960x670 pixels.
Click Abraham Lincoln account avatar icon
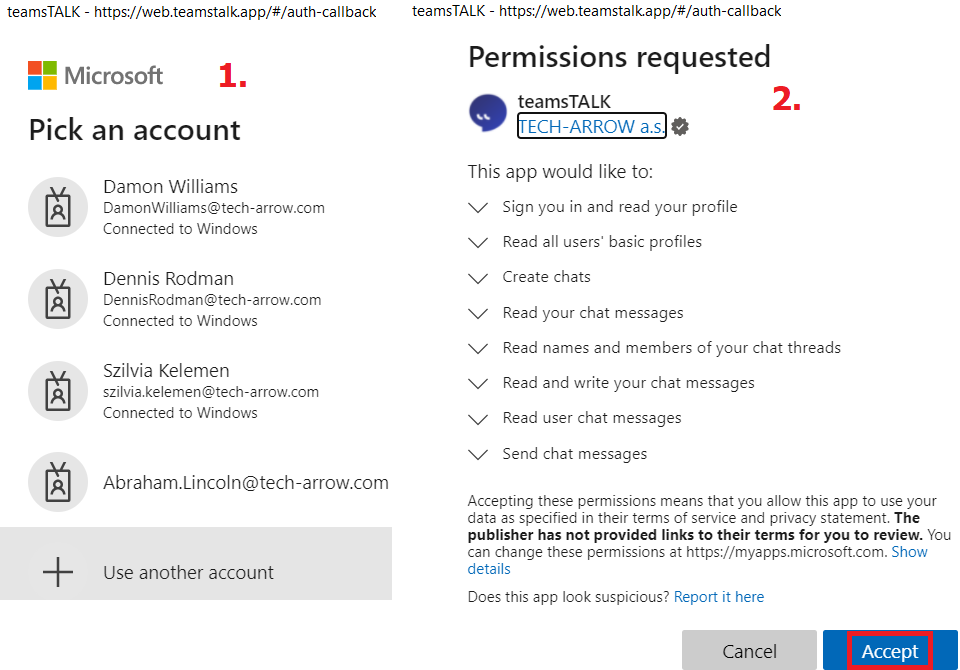(x=59, y=483)
